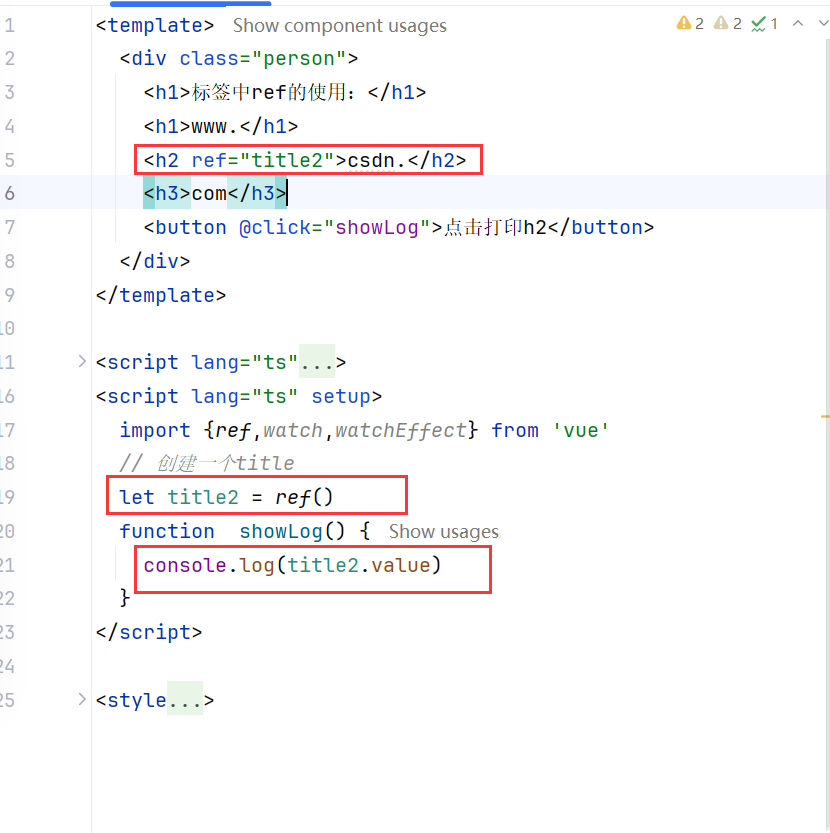The height and width of the screenshot is (833, 830).
Task: Click the yellow warnings indicator showing 2
Action: pos(690,23)
